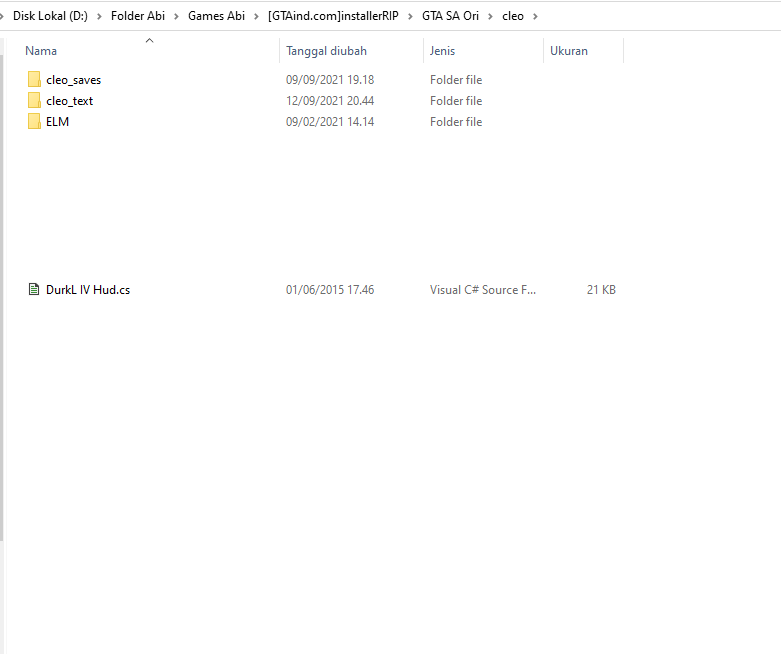Go to Folder Abi in breadcrumb
This screenshot has width=781, height=665.
[x=137, y=16]
